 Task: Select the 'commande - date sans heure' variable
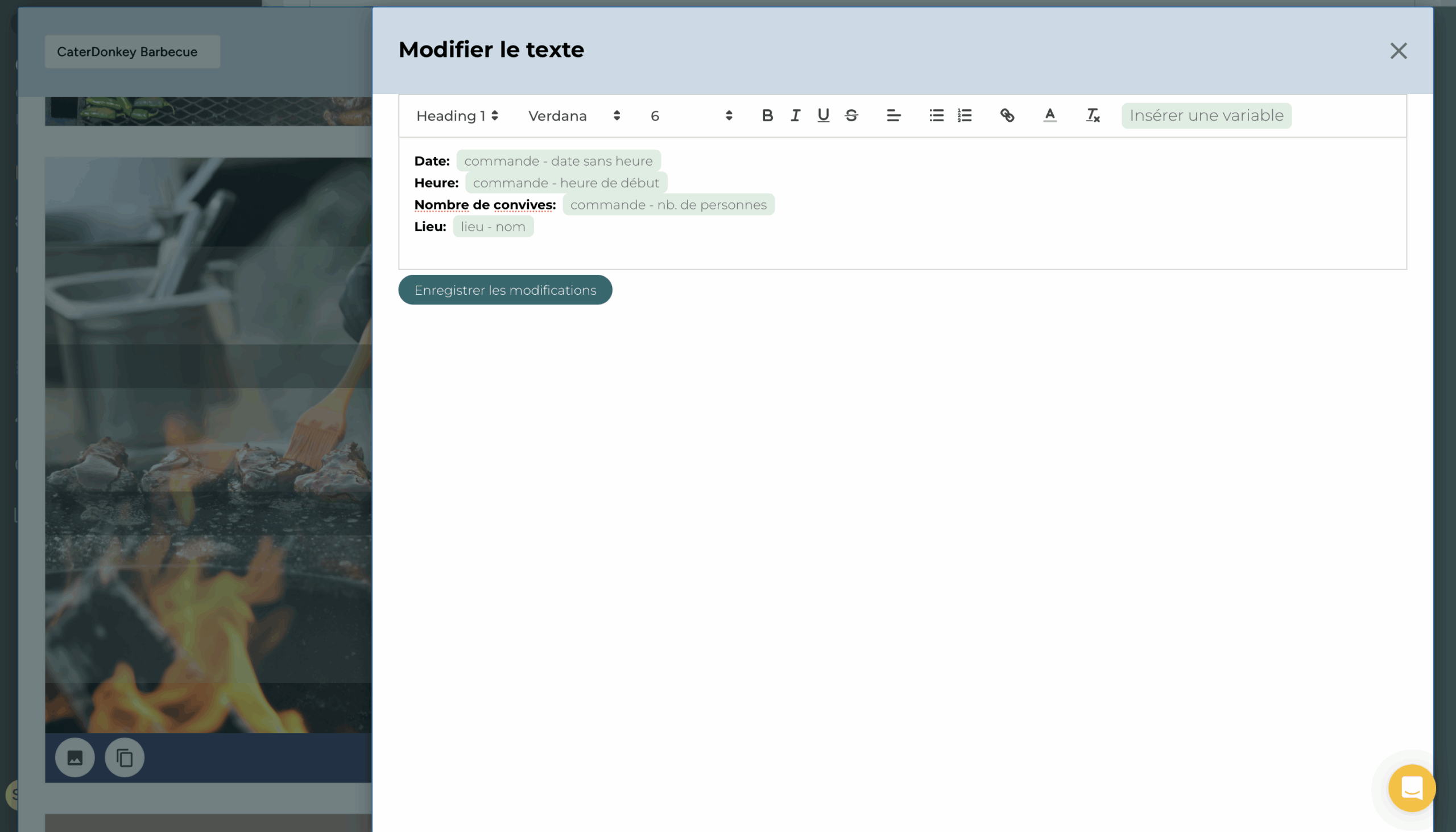(x=558, y=161)
